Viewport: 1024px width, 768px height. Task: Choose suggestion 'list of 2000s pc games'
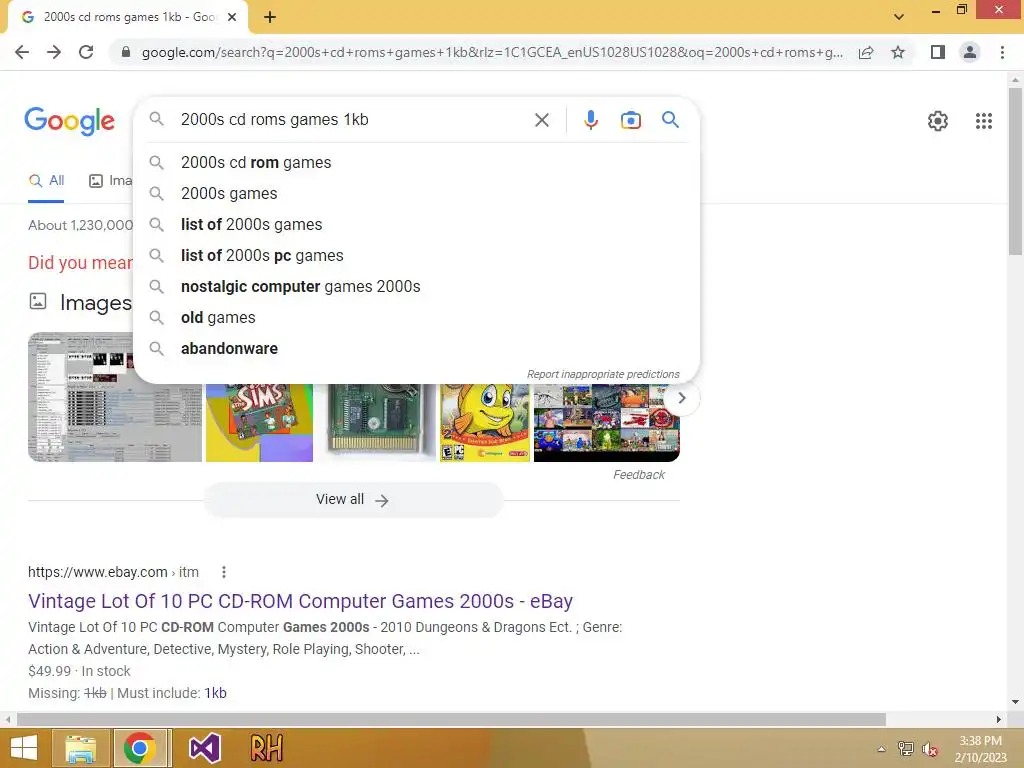416,255
